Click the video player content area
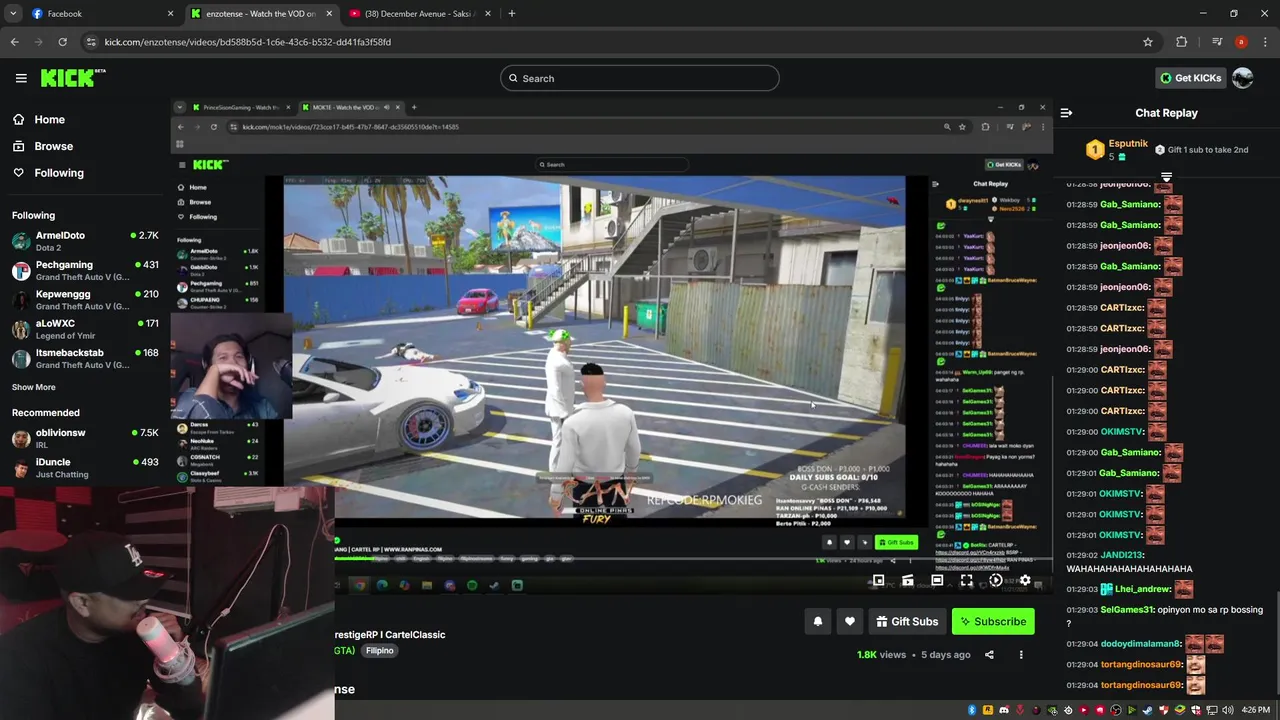 click(x=611, y=345)
